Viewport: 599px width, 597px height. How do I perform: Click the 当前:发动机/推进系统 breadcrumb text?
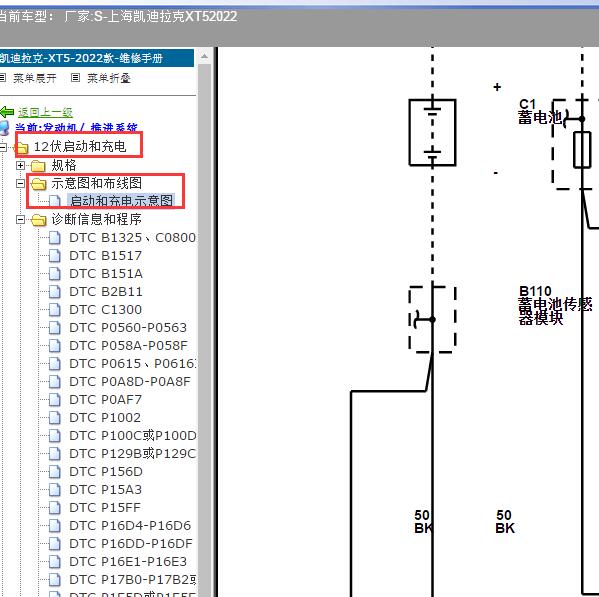click(x=76, y=128)
